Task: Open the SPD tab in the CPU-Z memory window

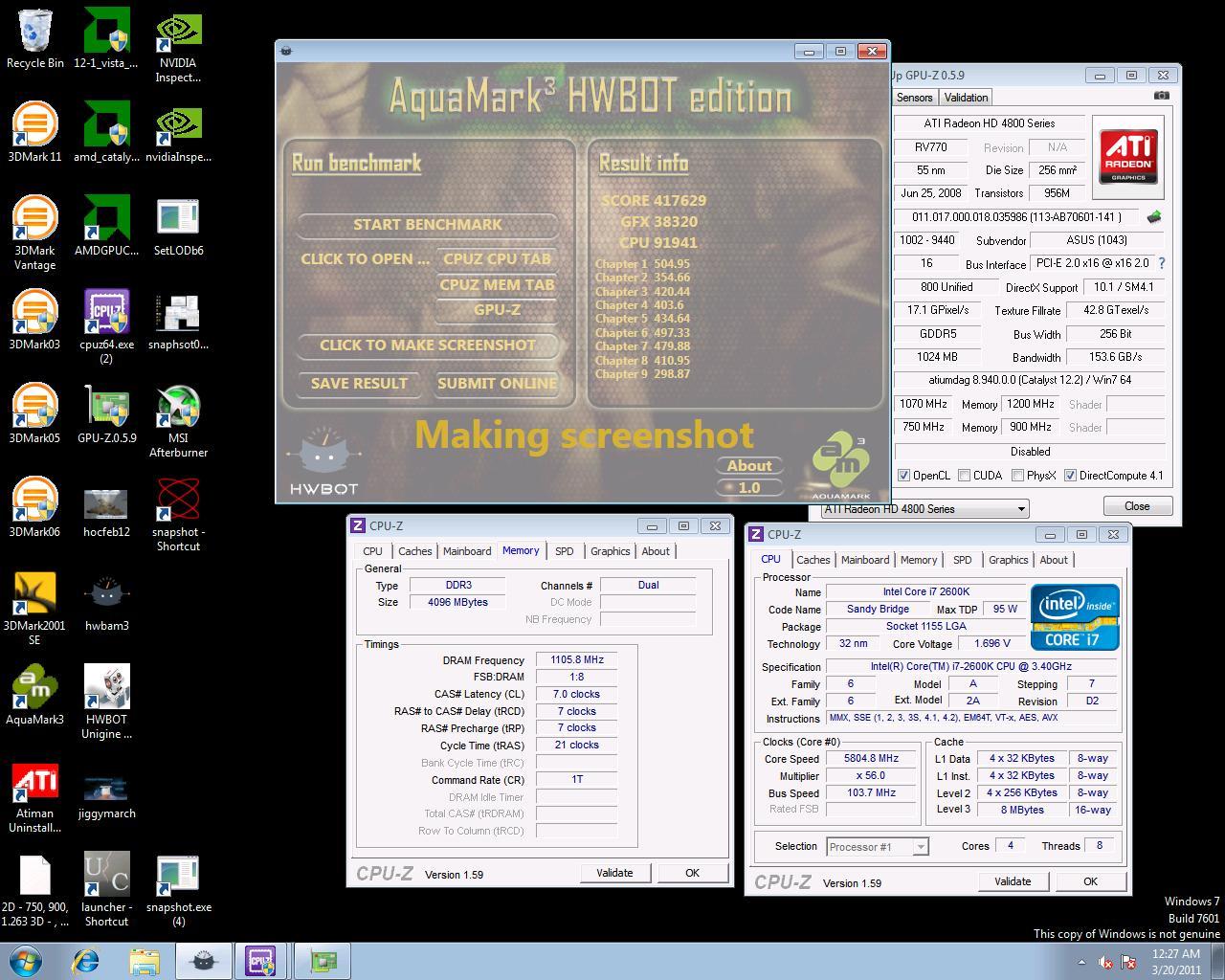Action: (x=565, y=551)
